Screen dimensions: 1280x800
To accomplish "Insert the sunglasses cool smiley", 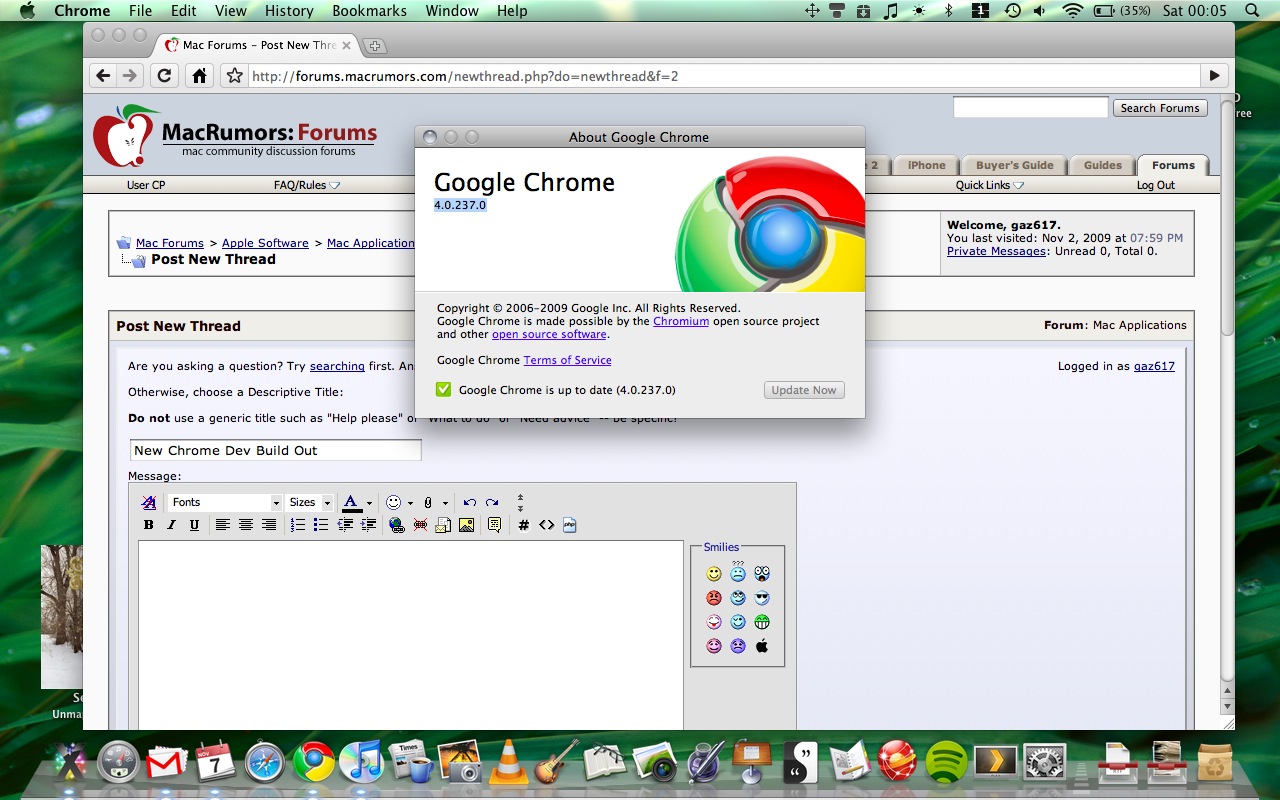I will (762, 598).
